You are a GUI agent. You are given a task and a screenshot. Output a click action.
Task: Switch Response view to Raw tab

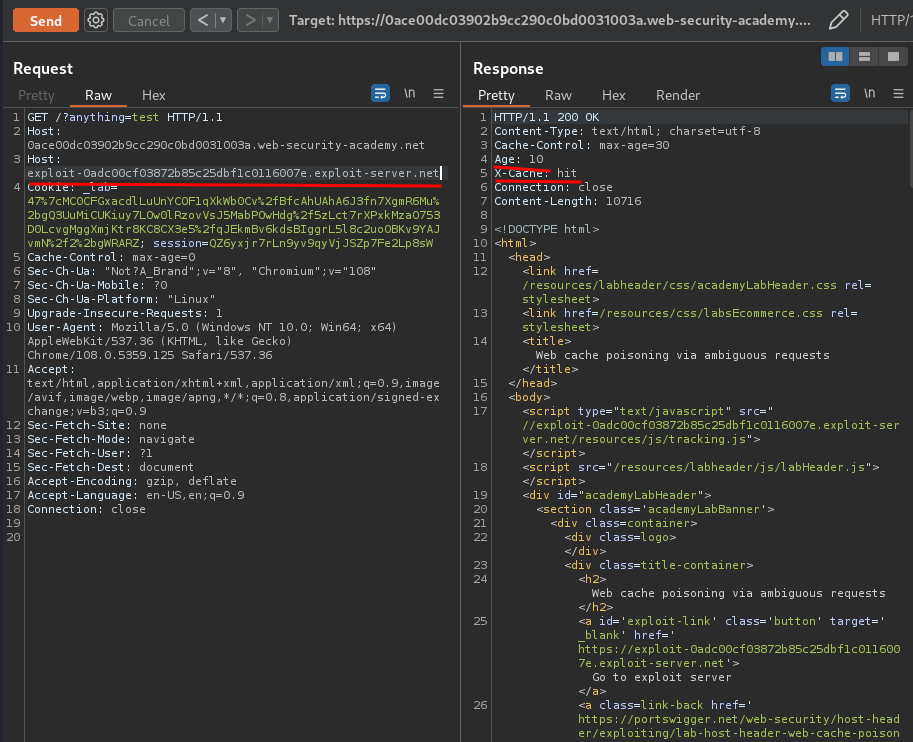(x=558, y=95)
